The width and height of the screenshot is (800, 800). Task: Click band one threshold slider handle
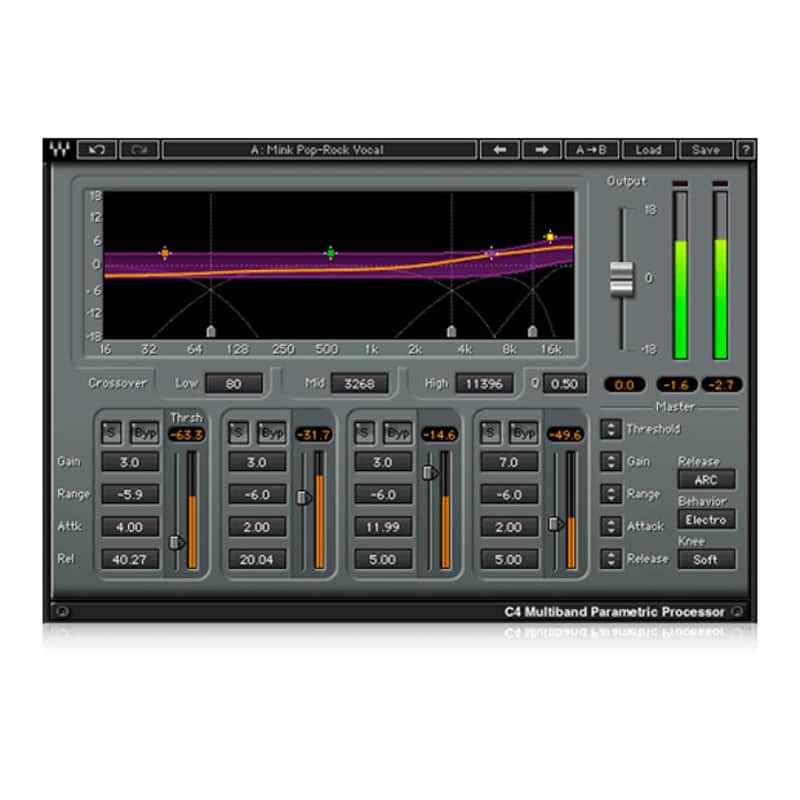(176, 542)
